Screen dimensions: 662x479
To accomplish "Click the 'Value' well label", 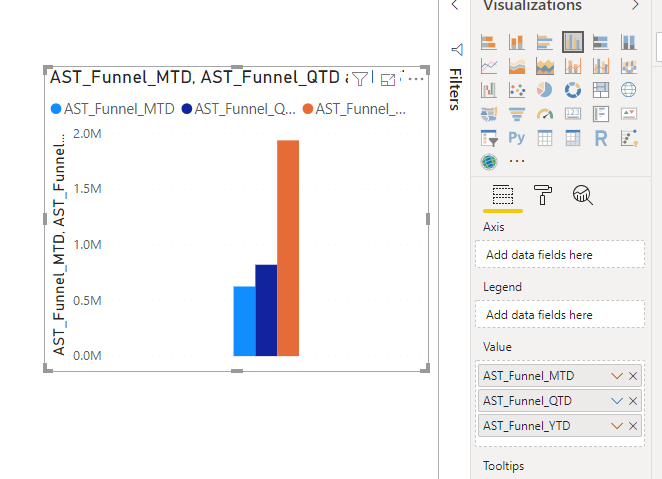I will click(497, 347).
